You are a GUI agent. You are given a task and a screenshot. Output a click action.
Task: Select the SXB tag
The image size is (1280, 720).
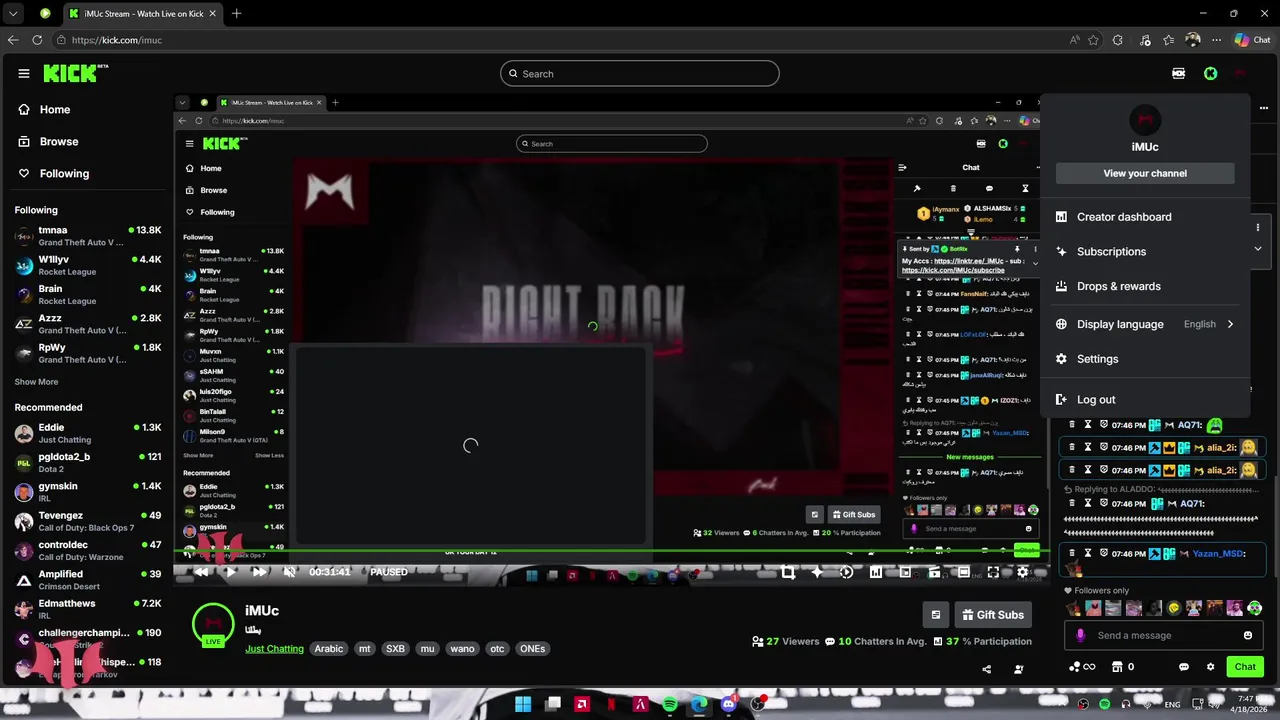click(x=395, y=649)
